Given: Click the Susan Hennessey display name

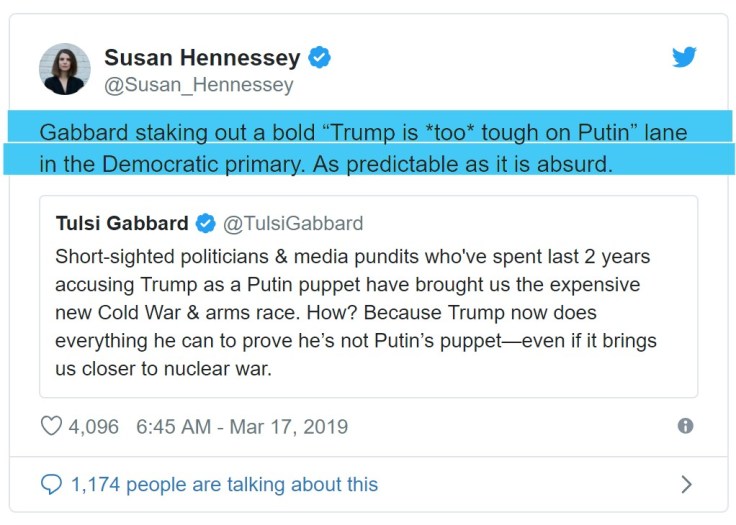Looking at the screenshot, I should coord(202,58).
